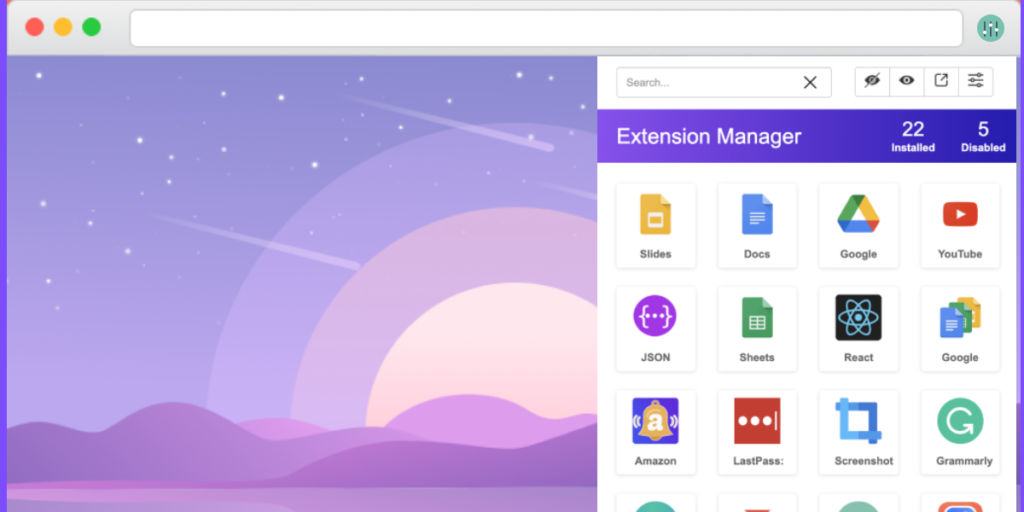Focus the extension Search field

(705, 82)
